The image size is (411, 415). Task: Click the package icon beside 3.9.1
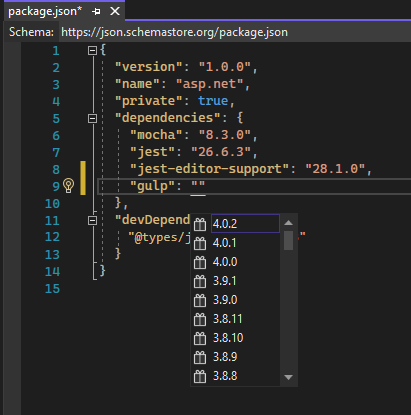(200, 281)
